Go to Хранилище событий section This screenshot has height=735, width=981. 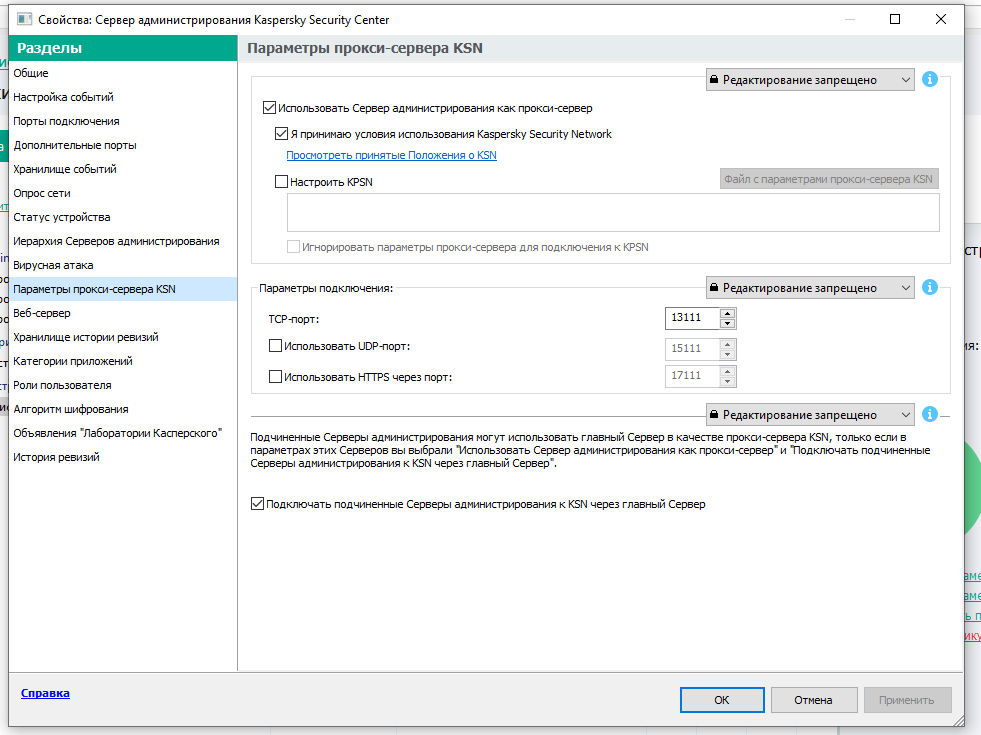click(123, 169)
